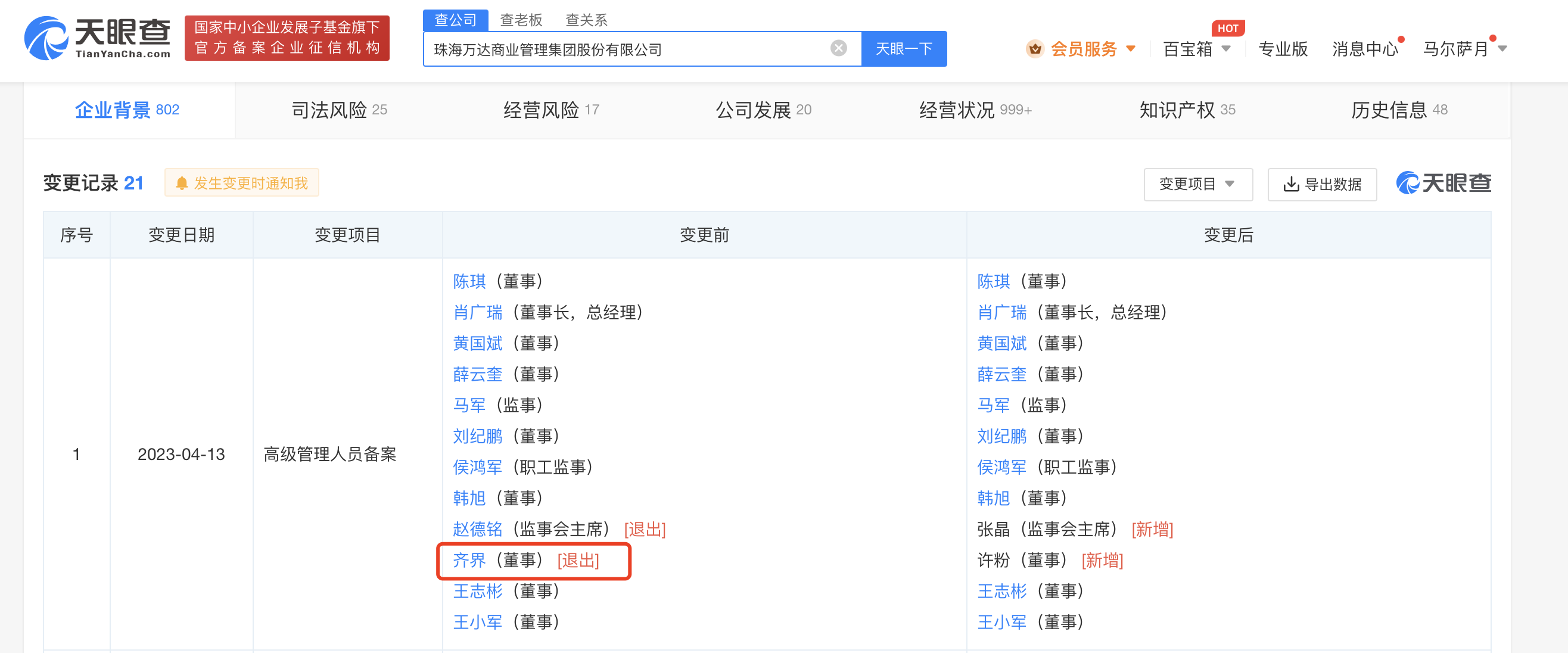Open 王小军 link in 变更后 column
1568x653 pixels.
[x=1001, y=623]
